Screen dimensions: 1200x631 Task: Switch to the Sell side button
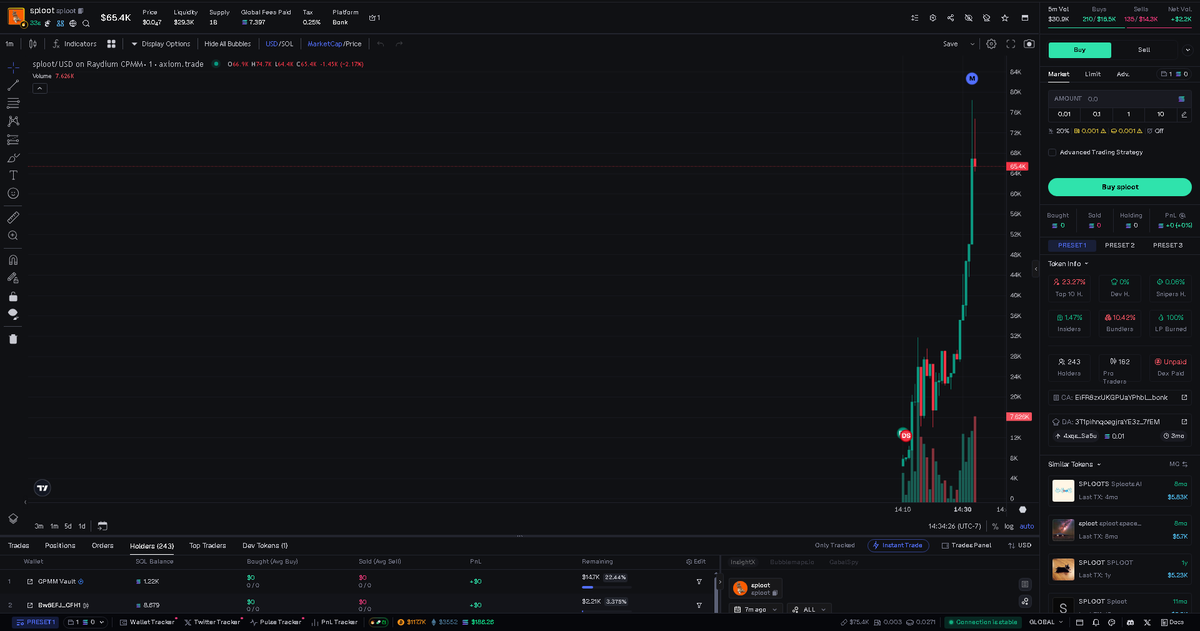pyautogui.click(x=1144, y=50)
